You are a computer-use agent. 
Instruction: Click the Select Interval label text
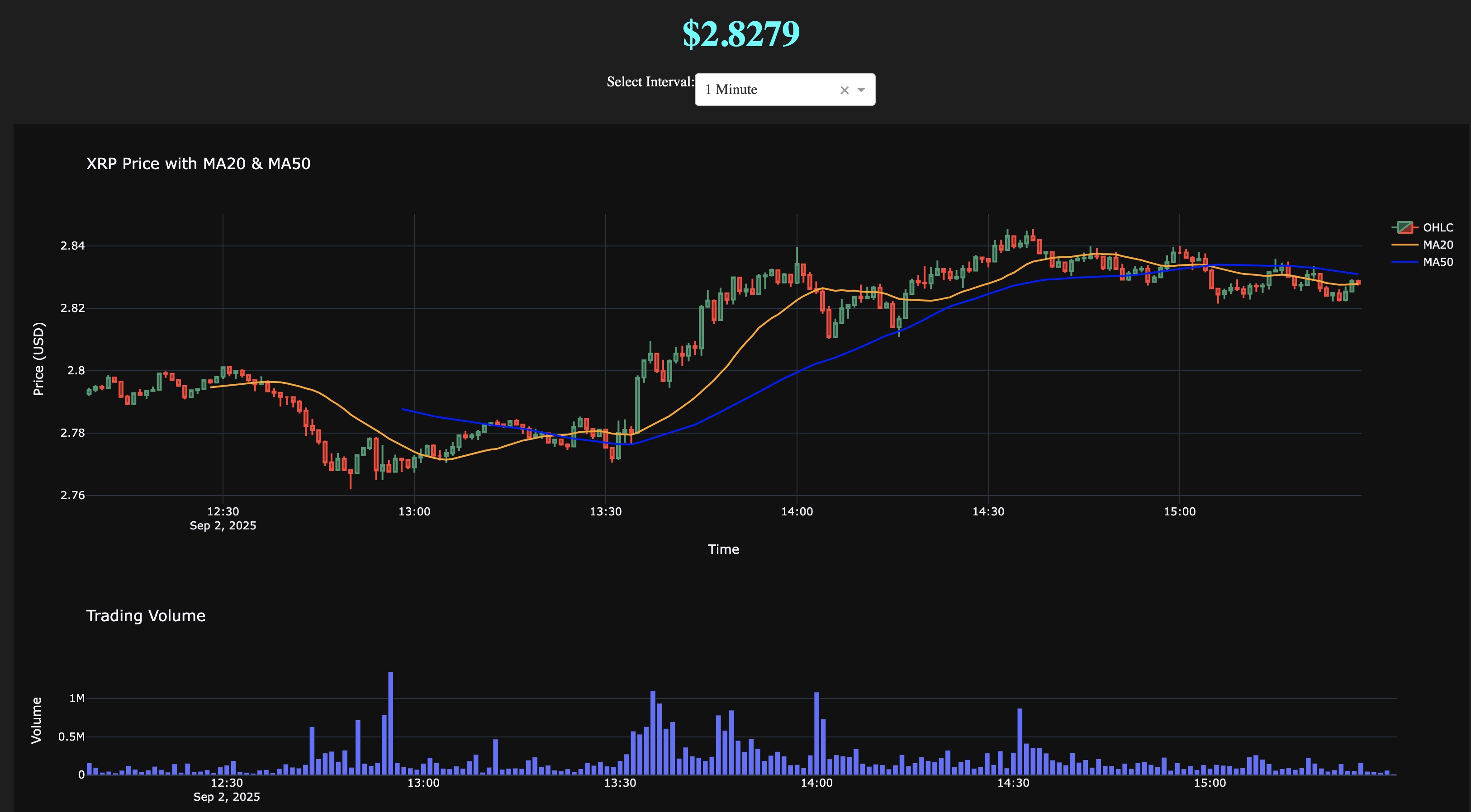(x=650, y=82)
